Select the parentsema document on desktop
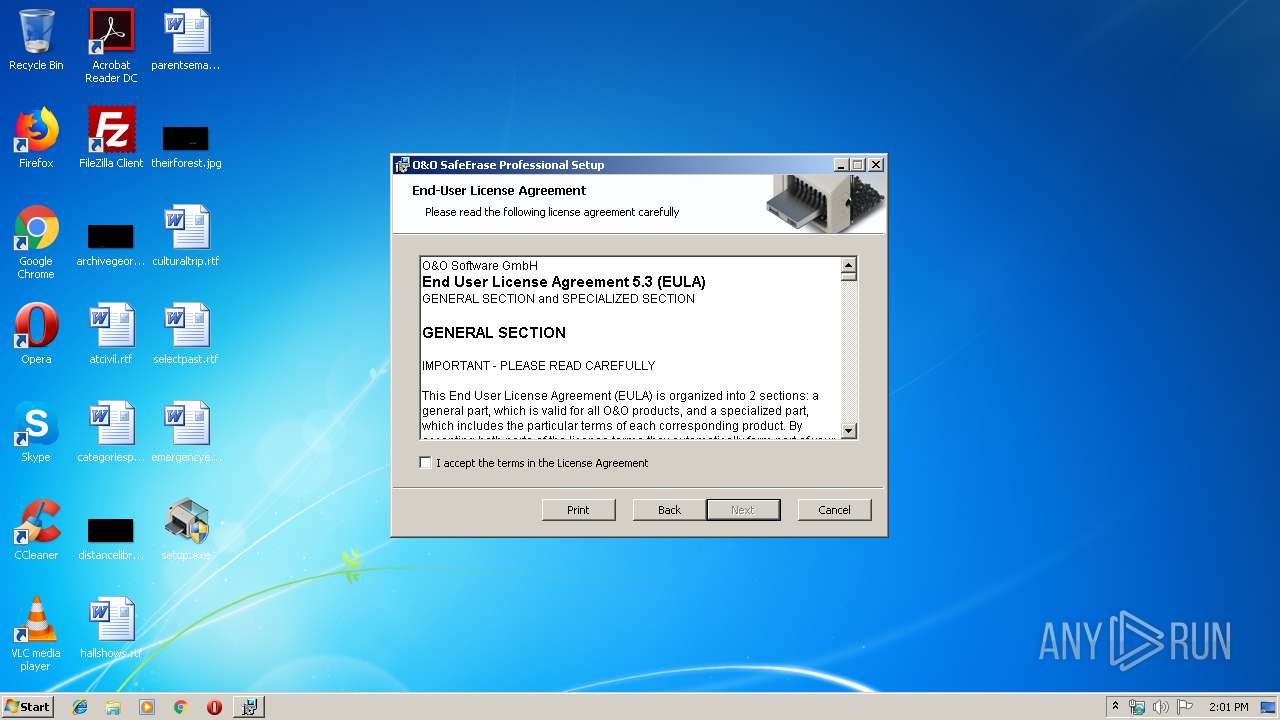This screenshot has height=720, width=1280. (186, 40)
